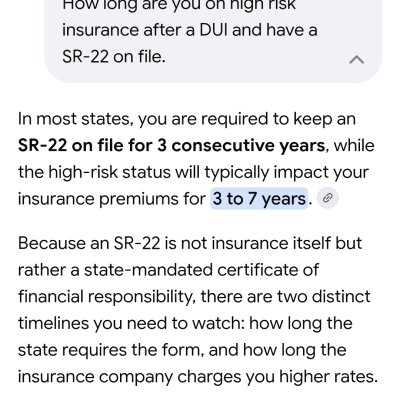
Task: Click the phrase 'state-mandated certificate of'
Action: (201, 270)
